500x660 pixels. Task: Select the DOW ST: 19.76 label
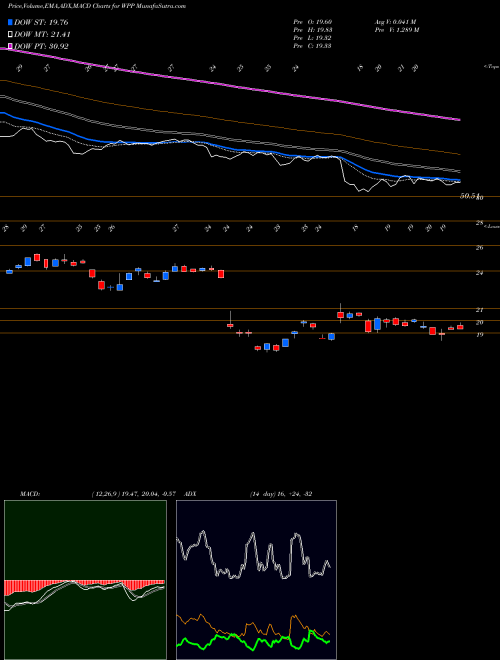[x=41, y=22]
